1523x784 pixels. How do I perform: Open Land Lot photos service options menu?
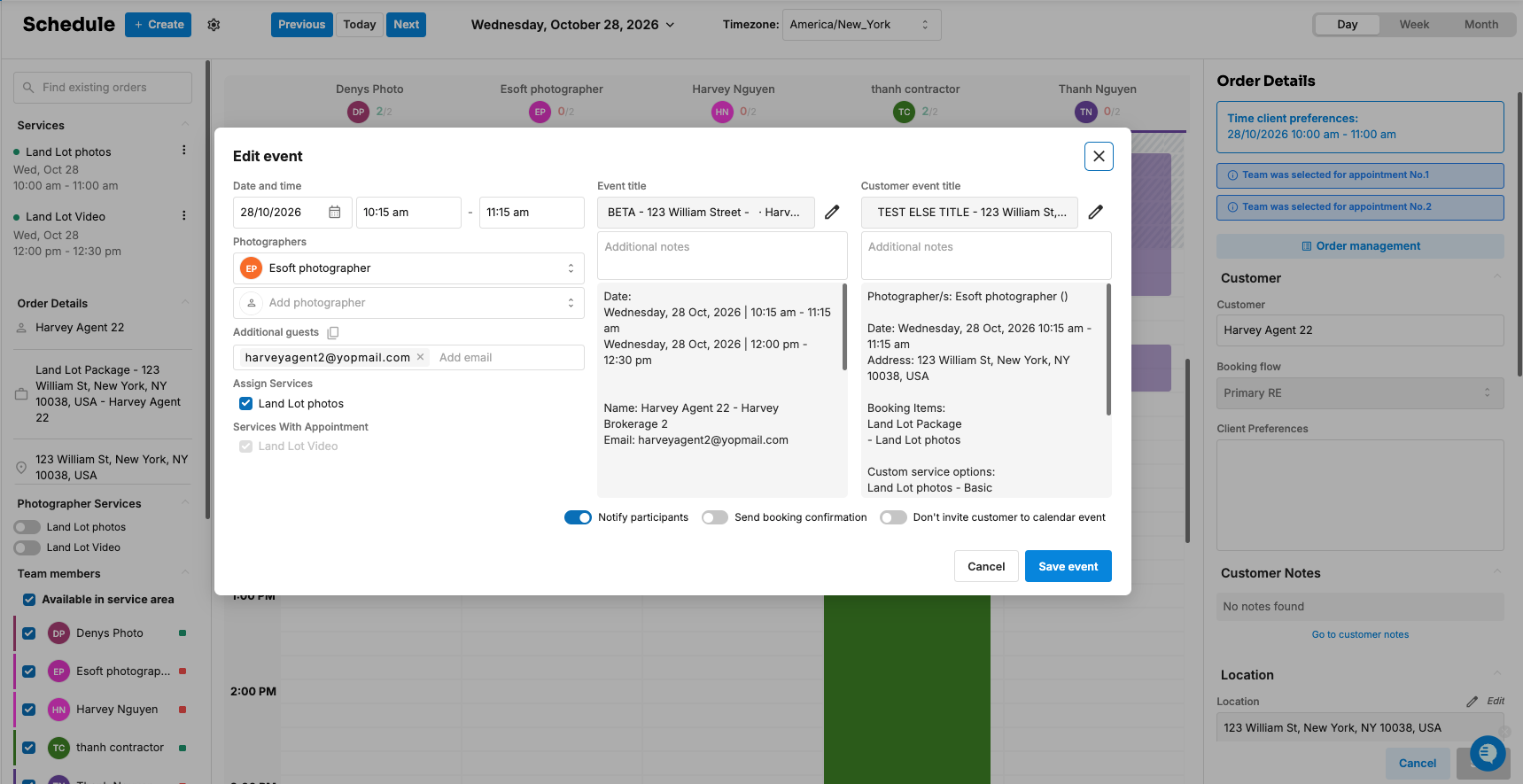pyautogui.click(x=184, y=151)
